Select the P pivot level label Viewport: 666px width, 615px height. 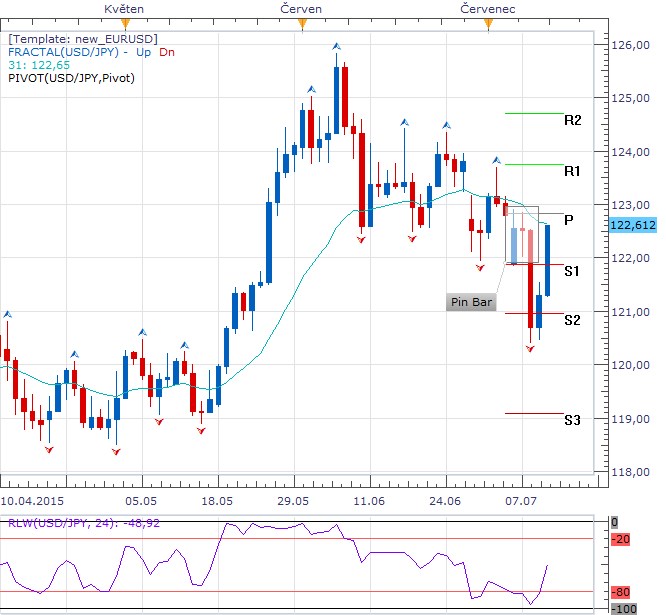569,220
